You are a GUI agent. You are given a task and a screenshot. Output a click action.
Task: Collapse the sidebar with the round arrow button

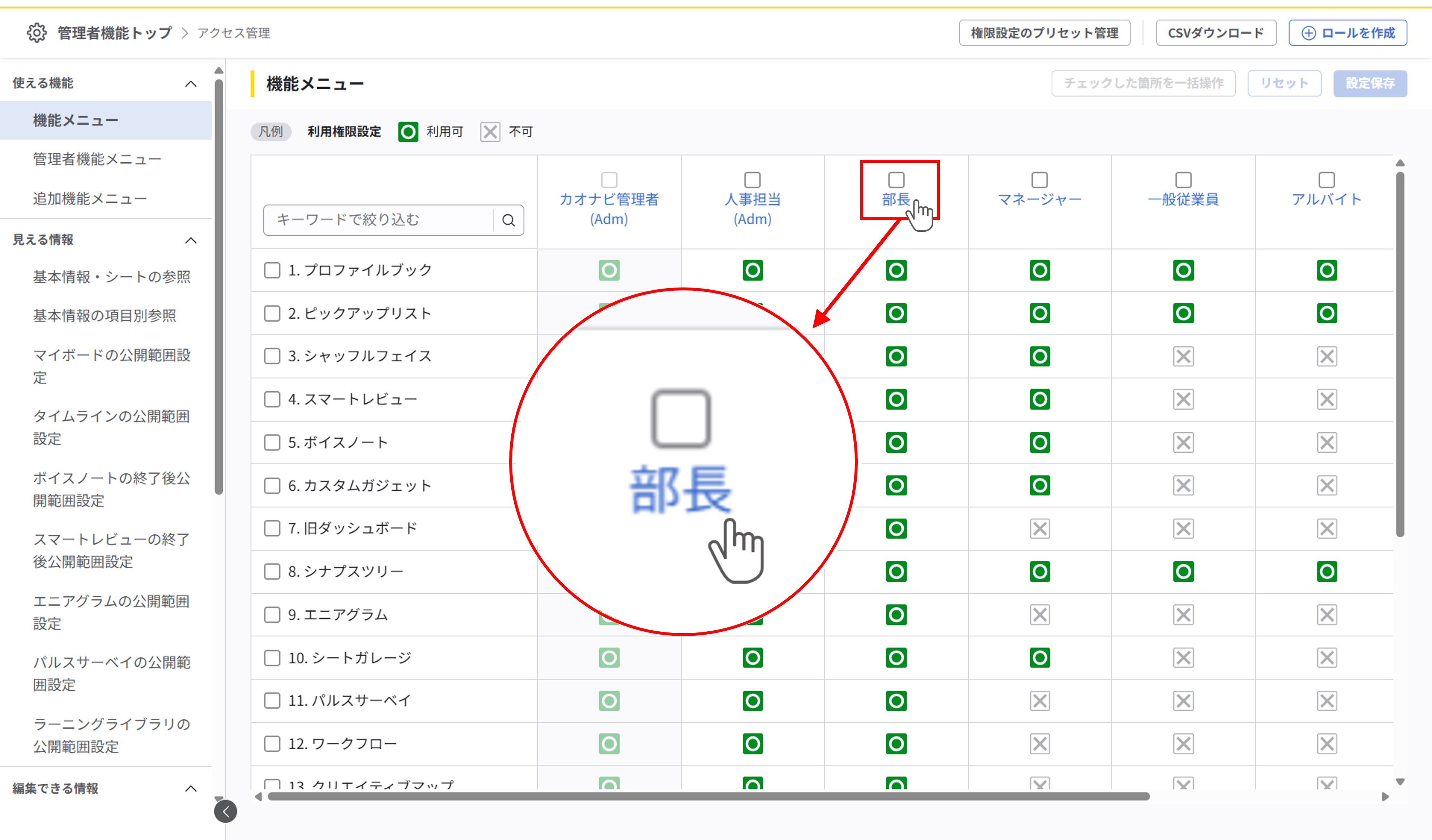click(x=226, y=811)
